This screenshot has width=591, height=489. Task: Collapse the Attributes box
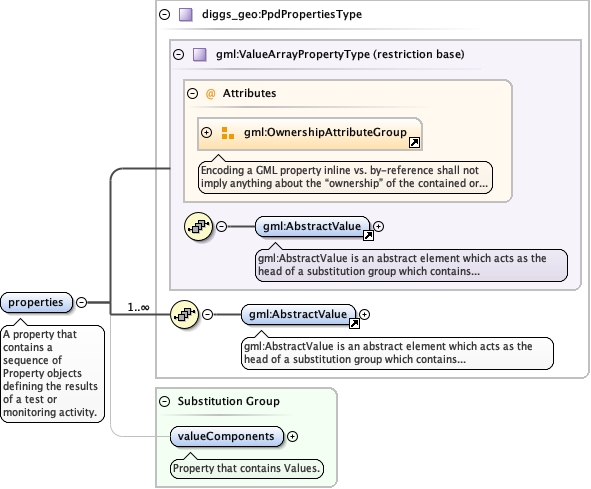click(x=192, y=94)
